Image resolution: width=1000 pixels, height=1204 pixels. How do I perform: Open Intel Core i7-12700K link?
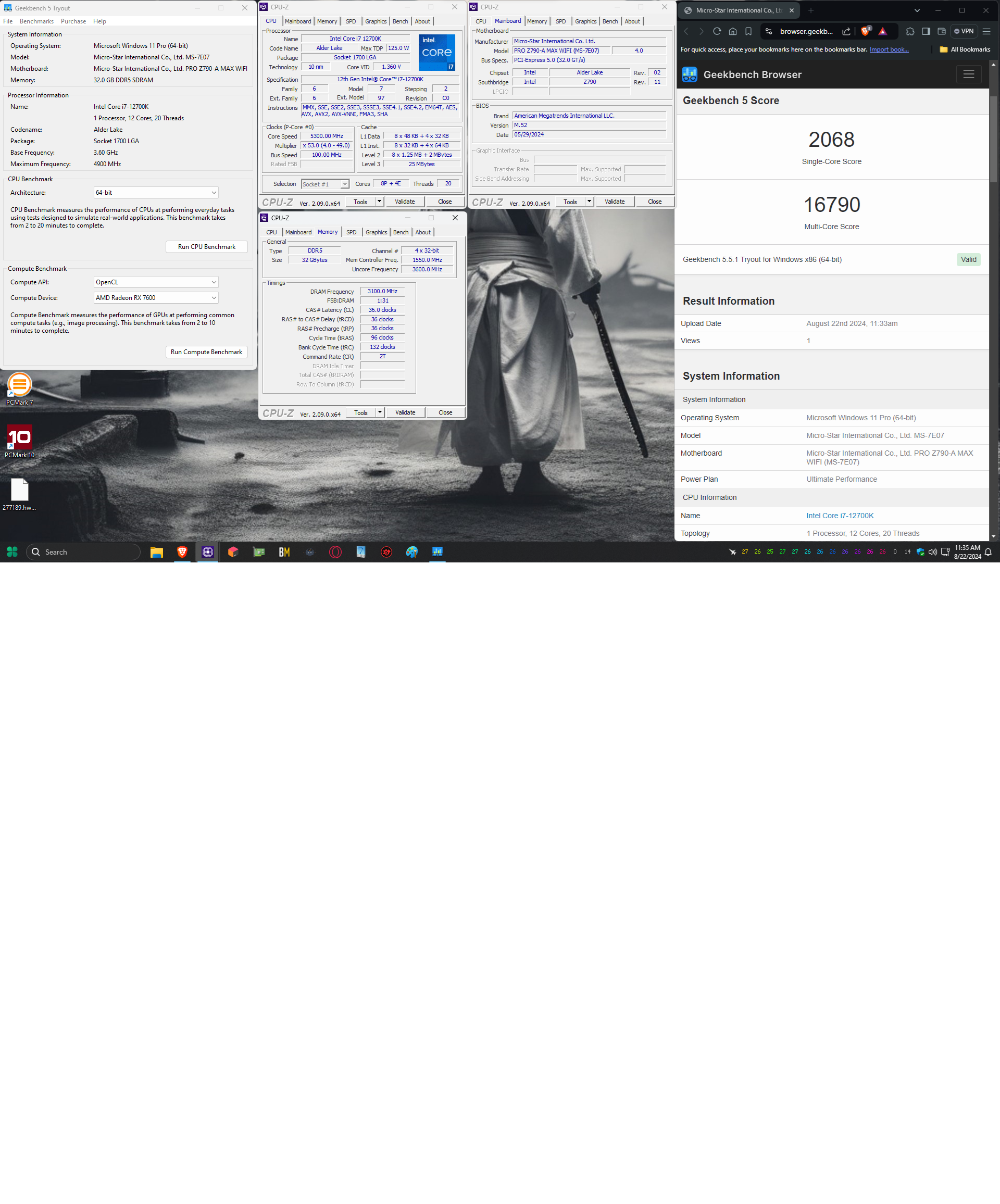click(840, 516)
